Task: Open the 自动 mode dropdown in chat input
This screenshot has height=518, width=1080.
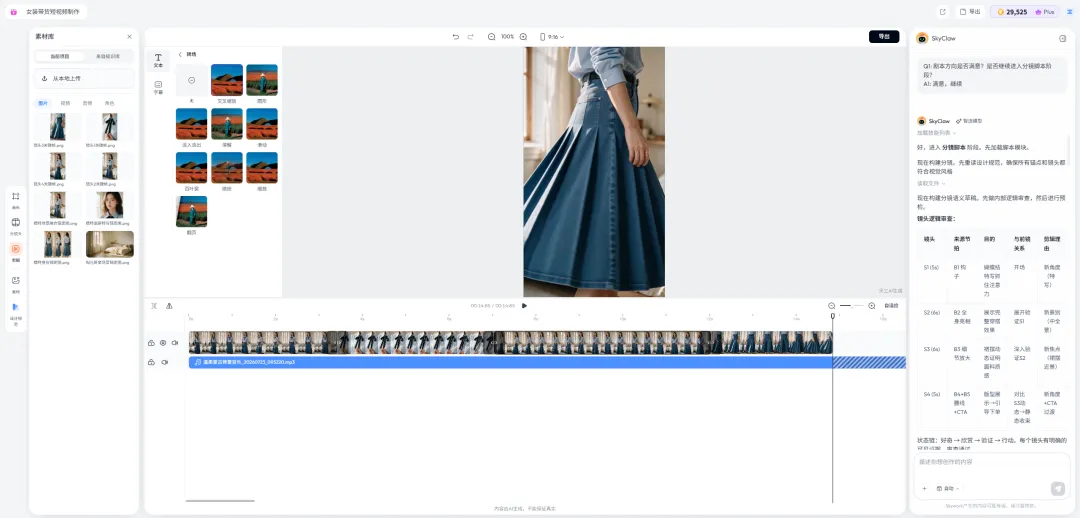Action: point(948,488)
